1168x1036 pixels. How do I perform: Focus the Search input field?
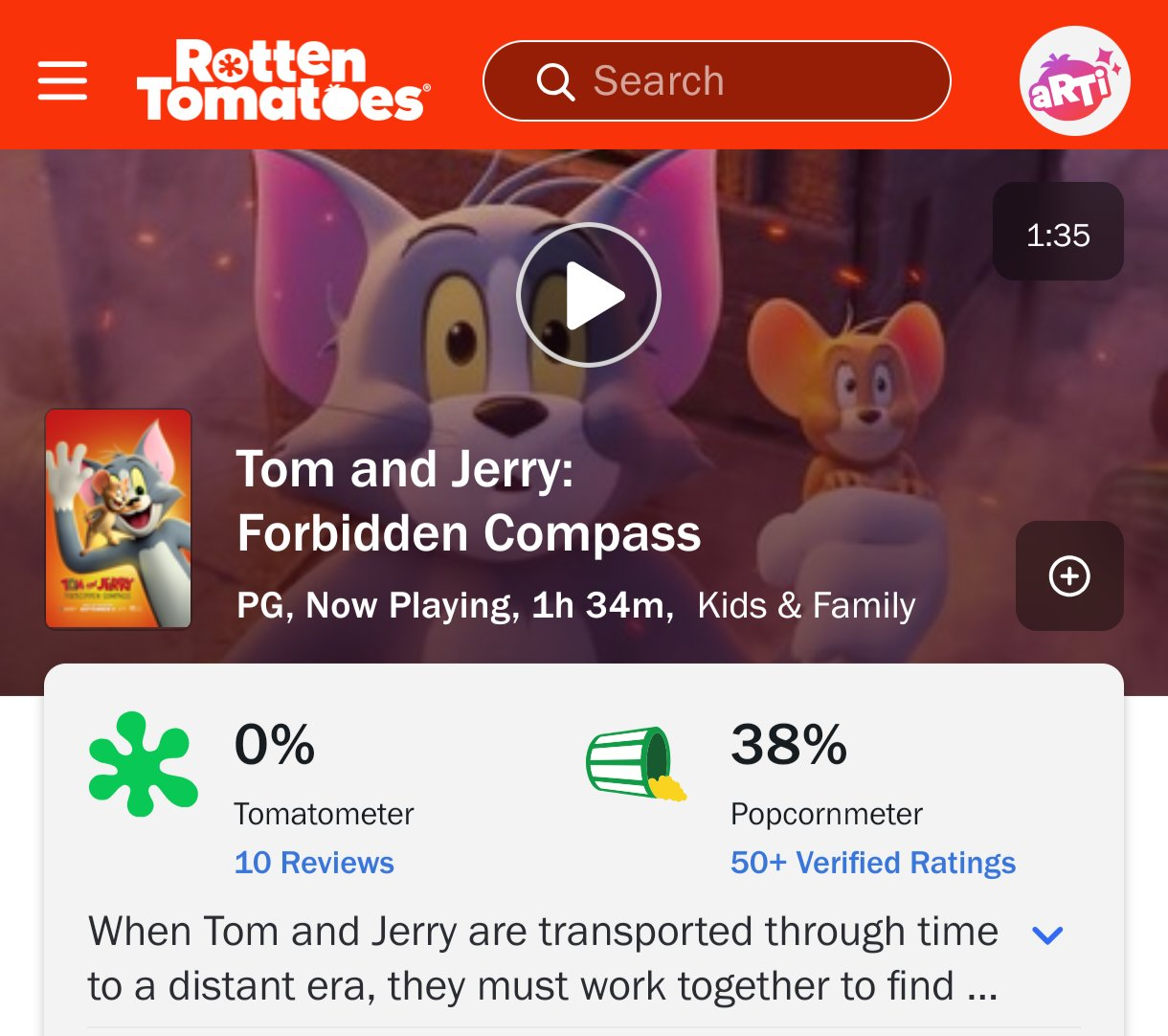(x=717, y=81)
